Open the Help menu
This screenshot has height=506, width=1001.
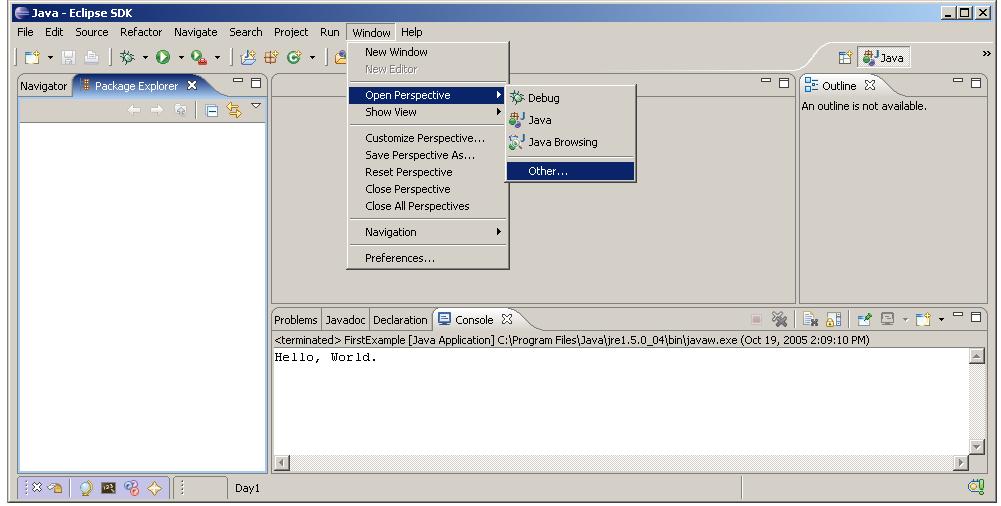pyautogui.click(x=412, y=32)
